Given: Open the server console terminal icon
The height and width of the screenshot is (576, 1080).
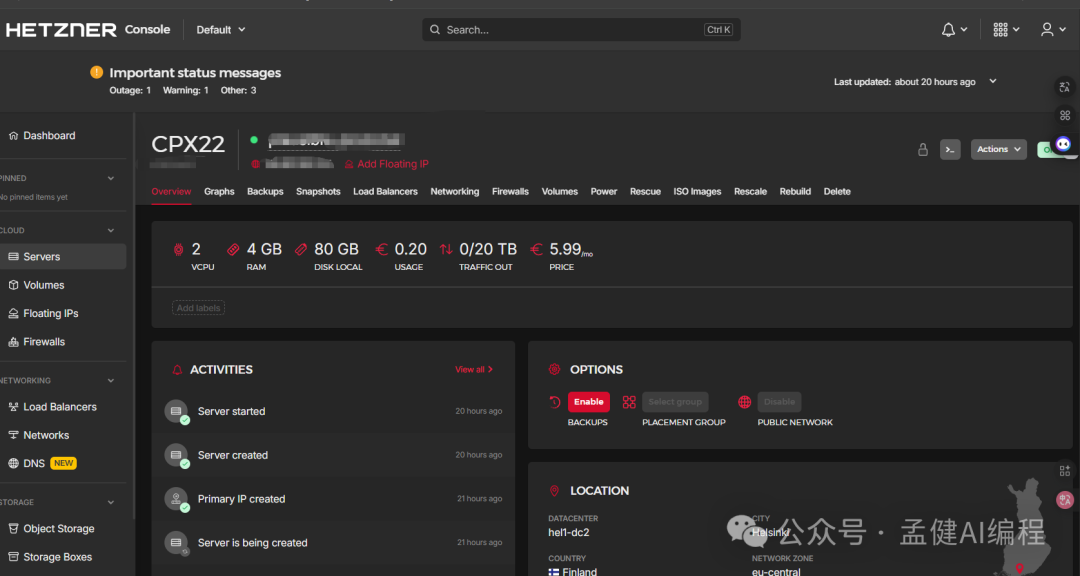Looking at the screenshot, I should [x=950, y=150].
